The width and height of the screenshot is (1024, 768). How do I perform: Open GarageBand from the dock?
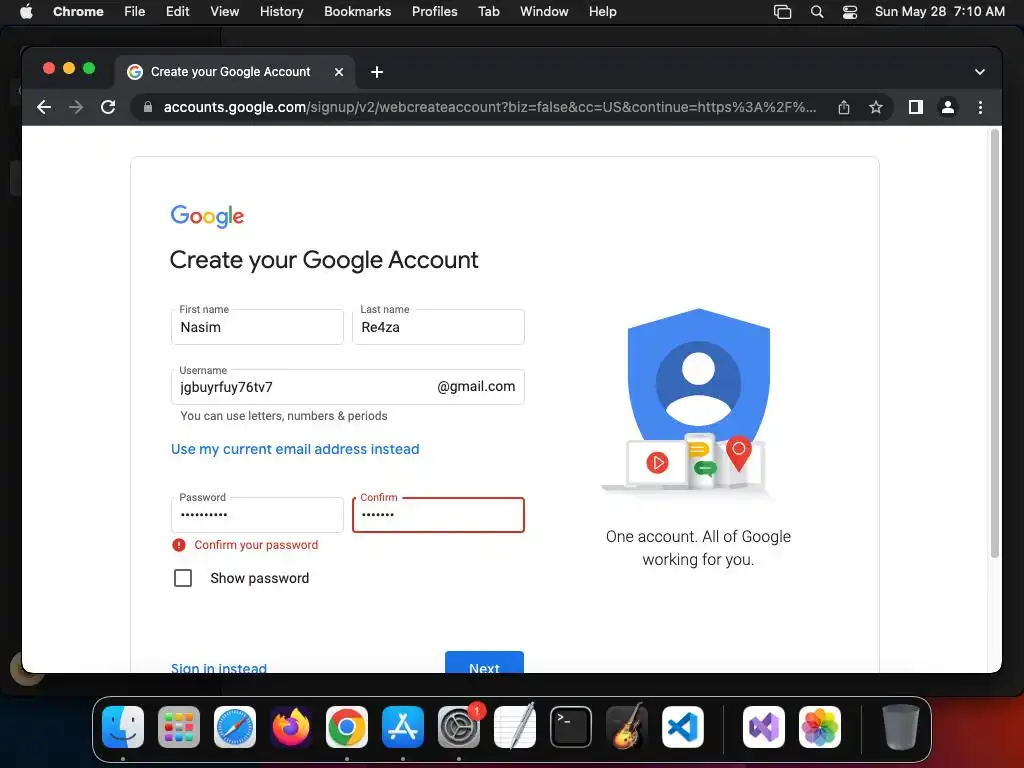coord(627,727)
